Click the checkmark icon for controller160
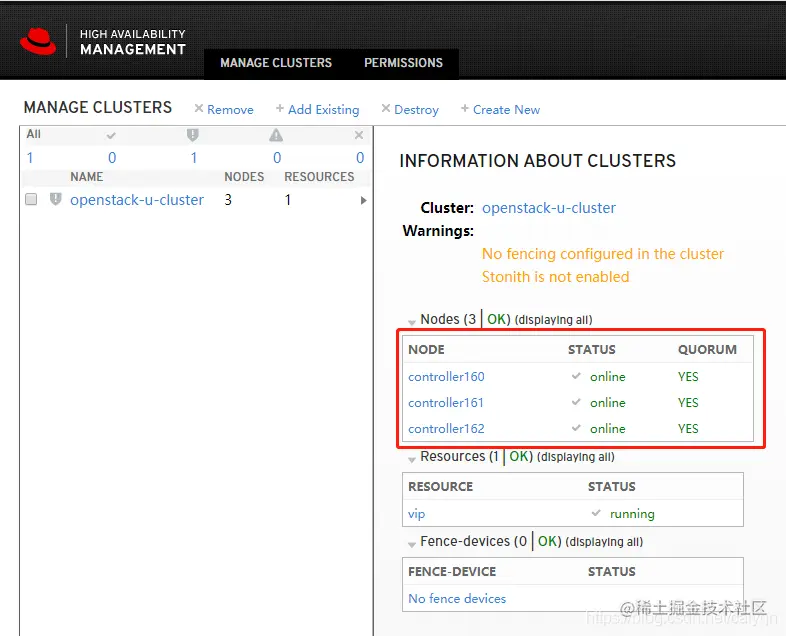 click(576, 376)
